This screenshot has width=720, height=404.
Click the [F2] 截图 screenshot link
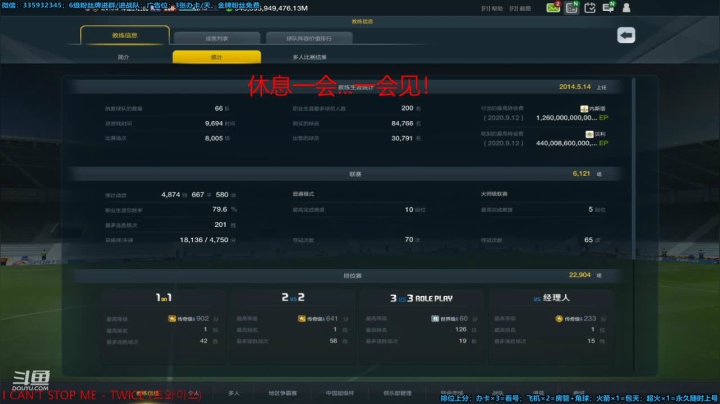[520, 9]
